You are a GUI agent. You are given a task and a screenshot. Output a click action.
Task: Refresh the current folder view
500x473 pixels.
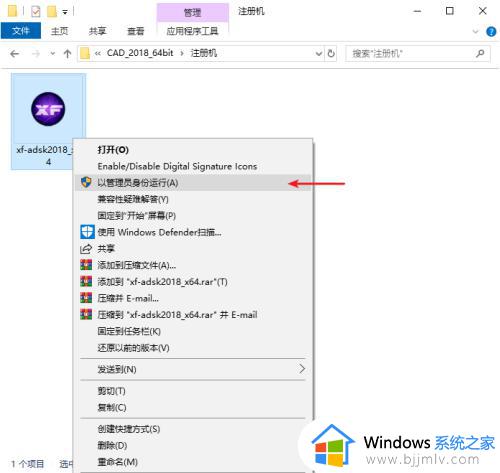(331, 54)
